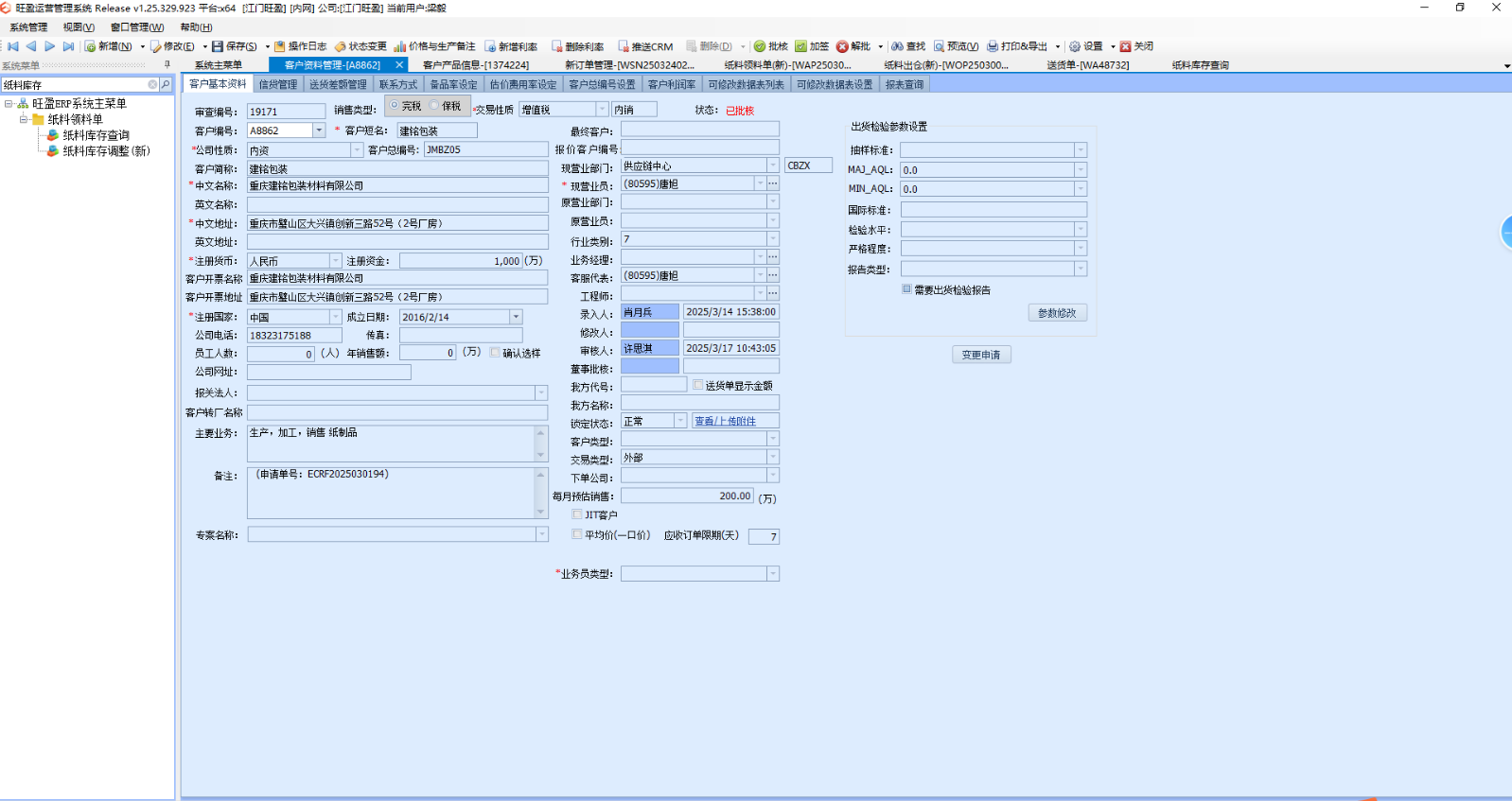Click the 参数修改 button
This screenshot has height=801, width=1512.
(1057, 313)
